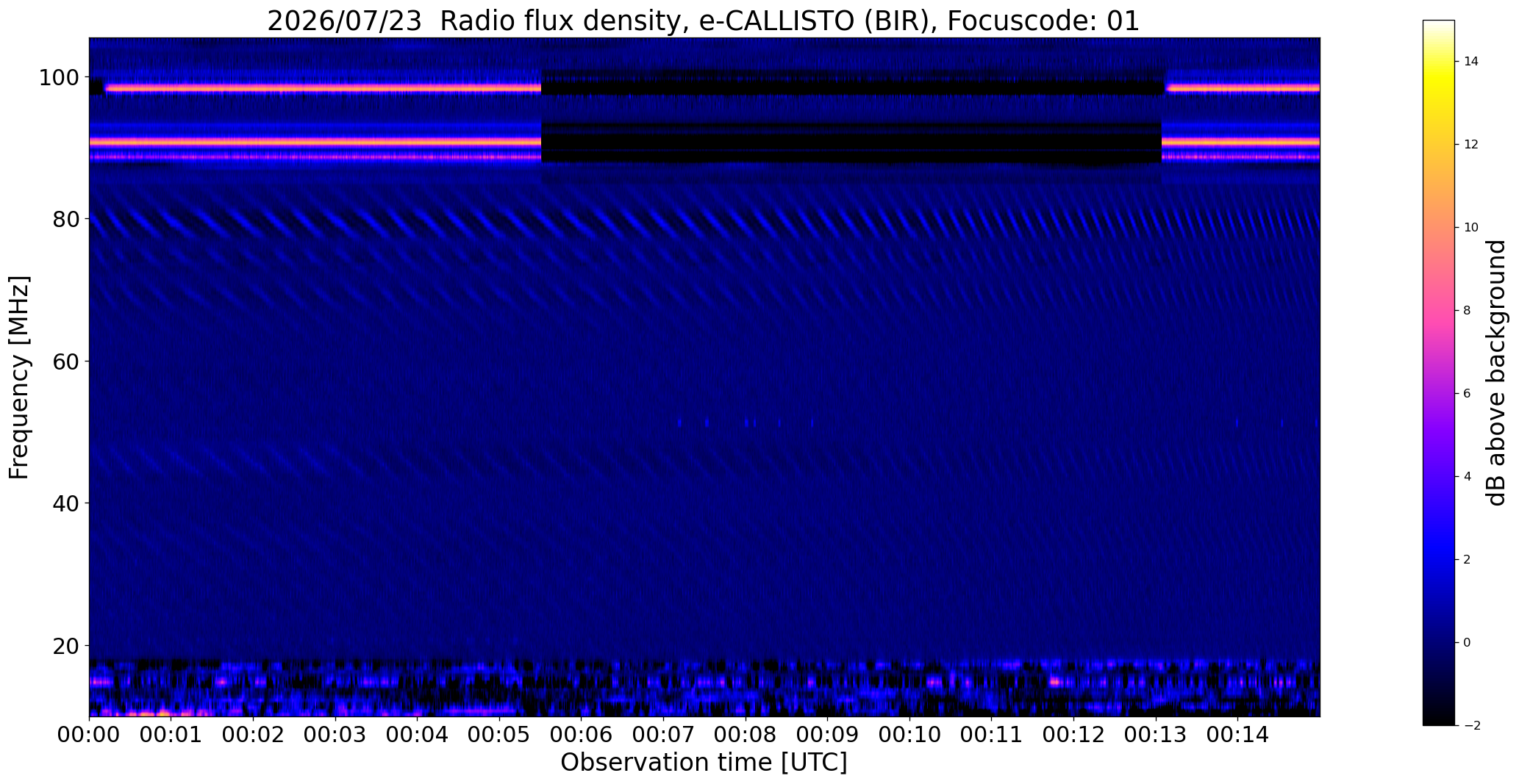Click the Observation time [UTC] axis label
Image resolution: width=1519 pixels, height=784 pixels.
tap(704, 763)
